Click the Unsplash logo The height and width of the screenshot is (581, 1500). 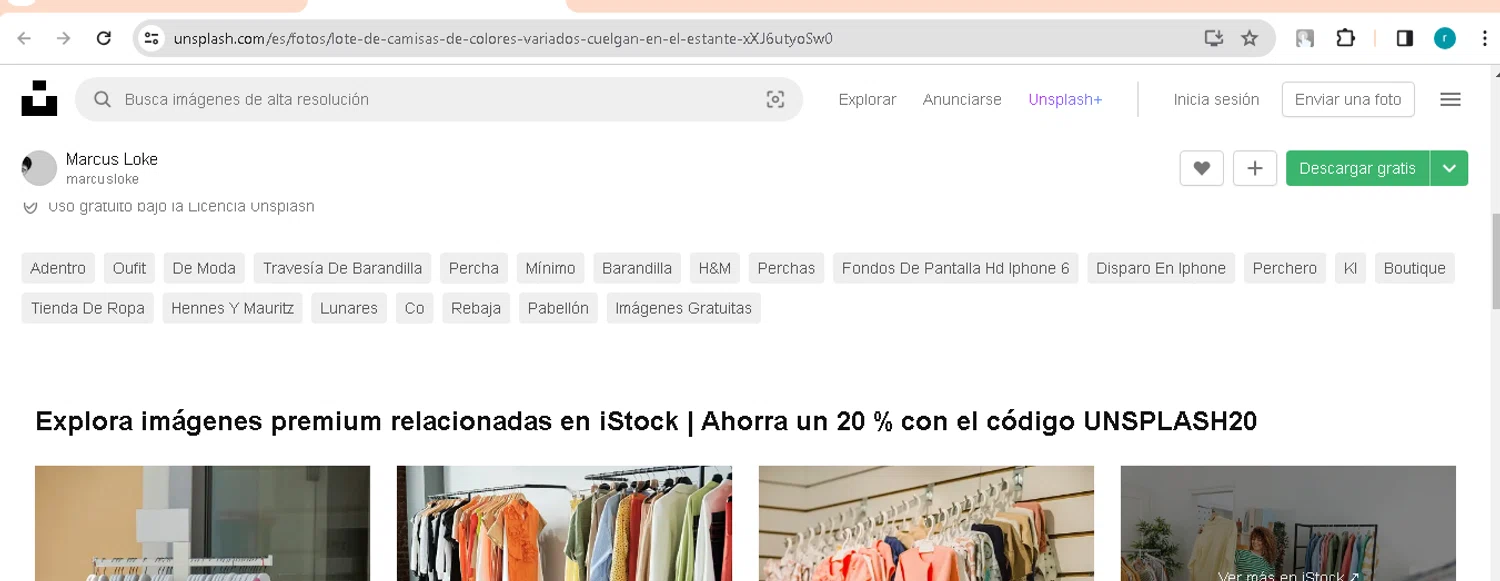click(x=39, y=99)
